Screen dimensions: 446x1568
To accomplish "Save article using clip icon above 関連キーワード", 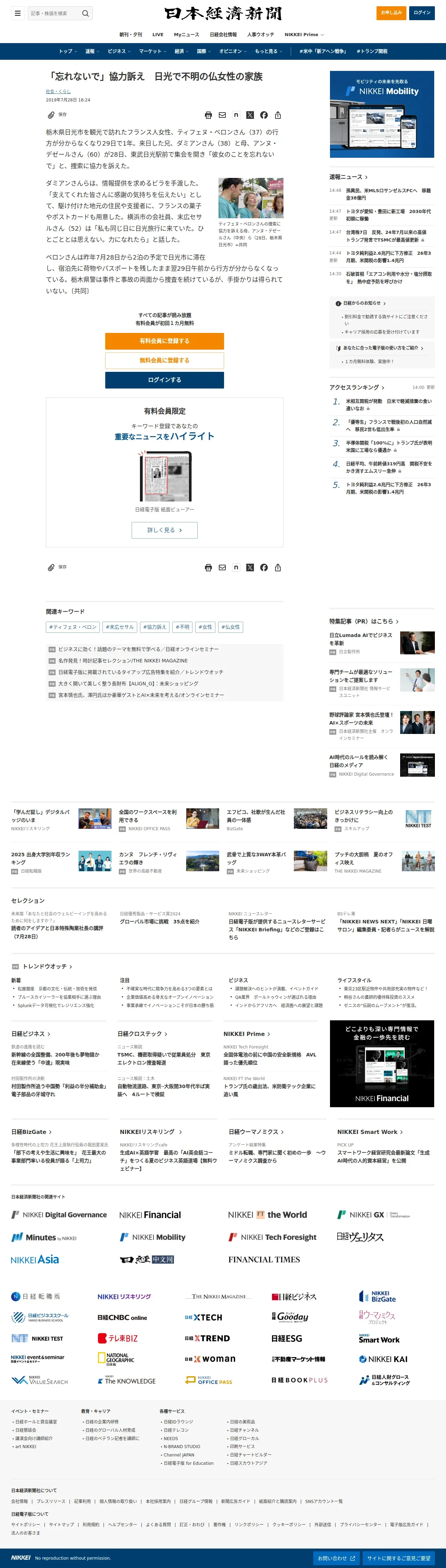I will click(52, 567).
